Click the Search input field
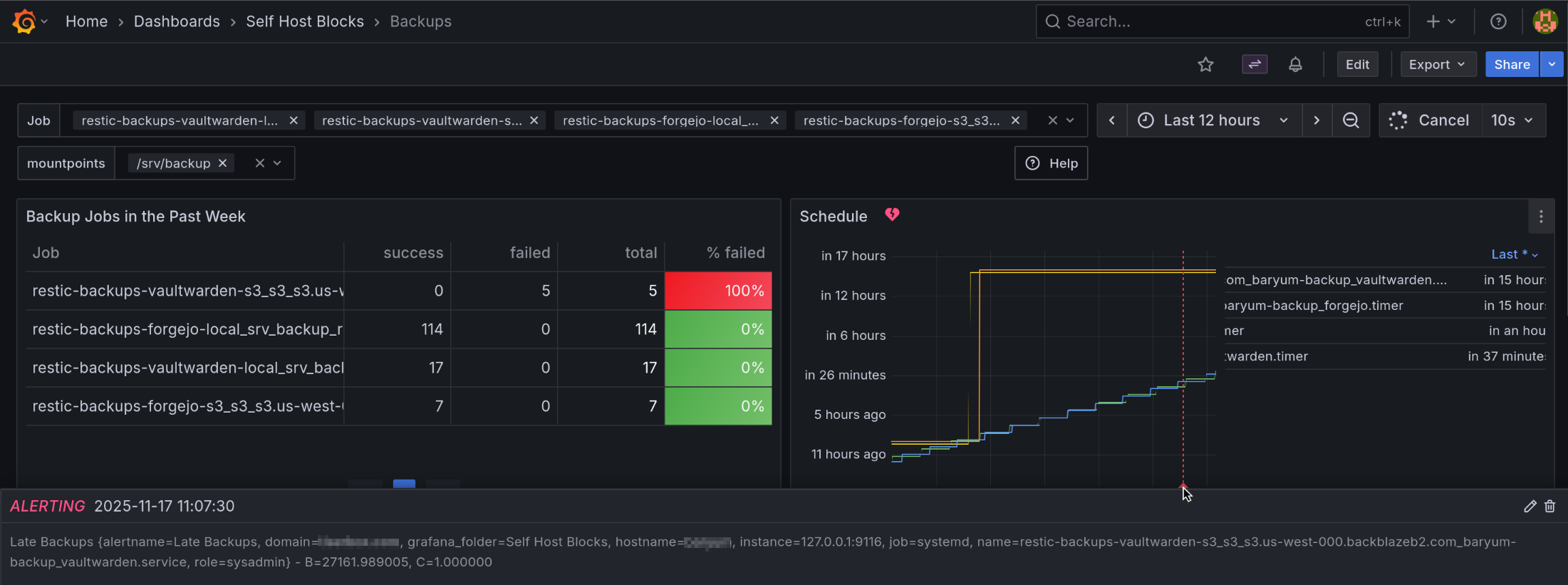 (x=1211, y=21)
